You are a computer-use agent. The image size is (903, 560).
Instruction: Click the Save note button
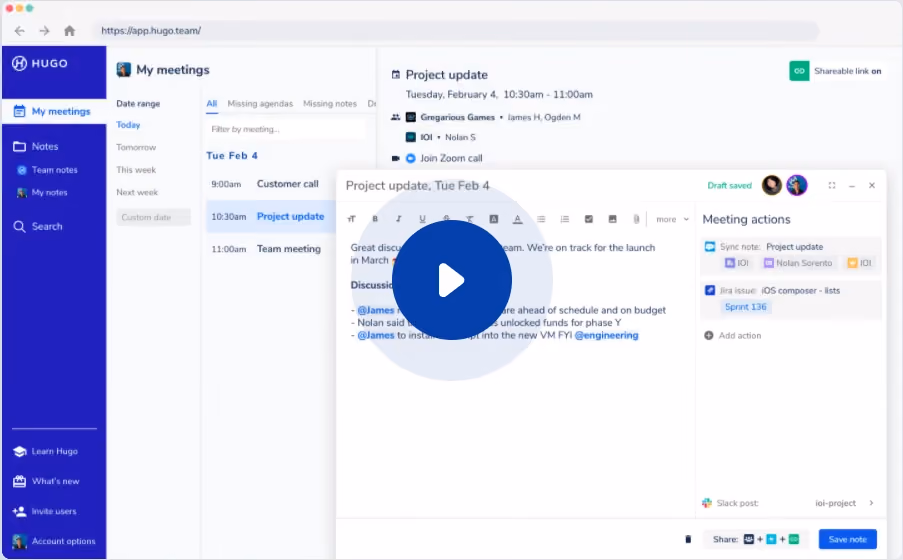[x=848, y=539]
